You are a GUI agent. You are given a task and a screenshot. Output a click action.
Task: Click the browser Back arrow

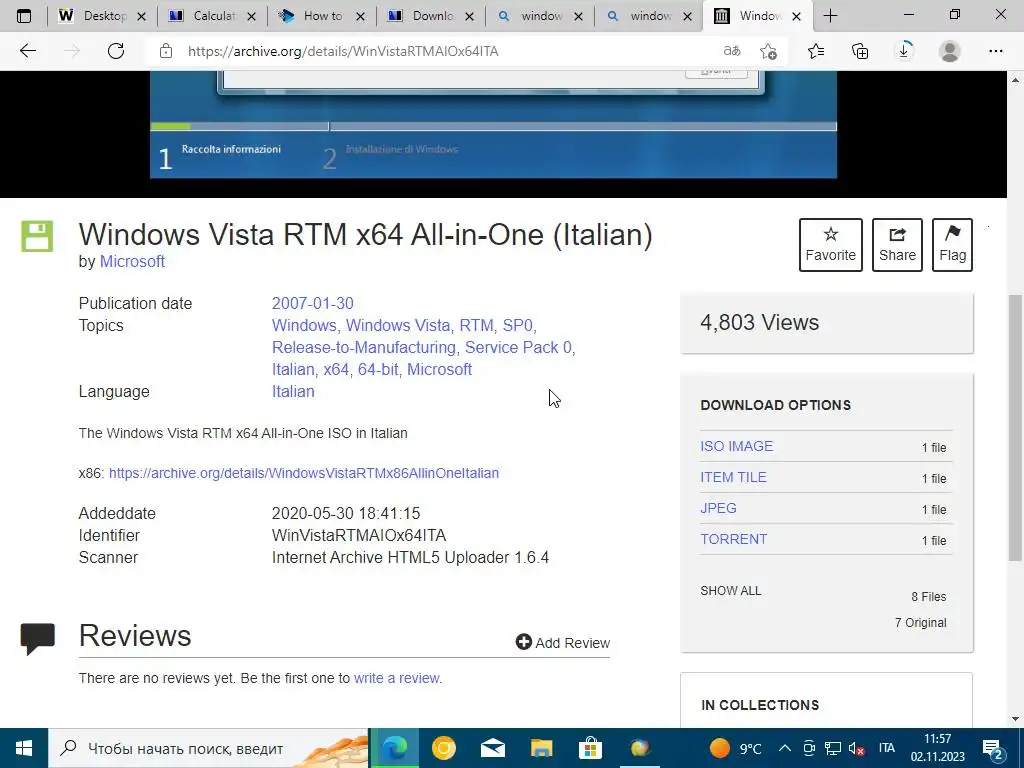pyautogui.click(x=27, y=51)
